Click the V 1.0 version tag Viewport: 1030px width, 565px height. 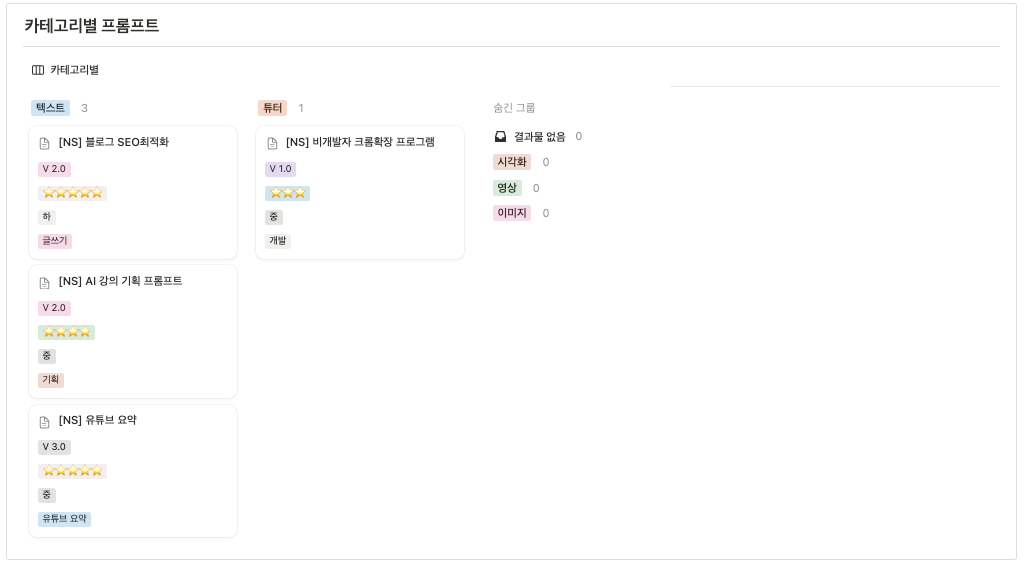[x=280, y=169]
